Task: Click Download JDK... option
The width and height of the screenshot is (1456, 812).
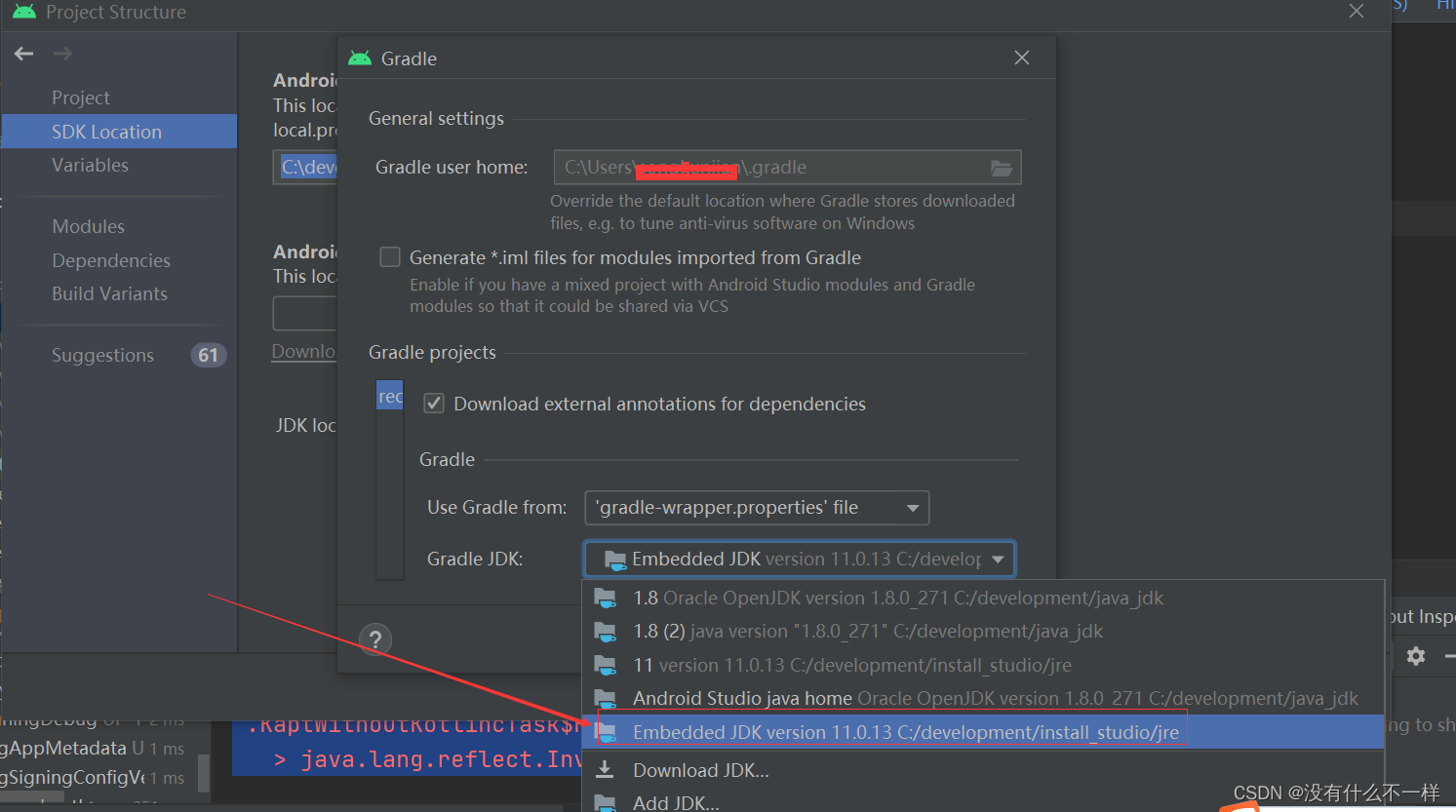Action: (983, 770)
